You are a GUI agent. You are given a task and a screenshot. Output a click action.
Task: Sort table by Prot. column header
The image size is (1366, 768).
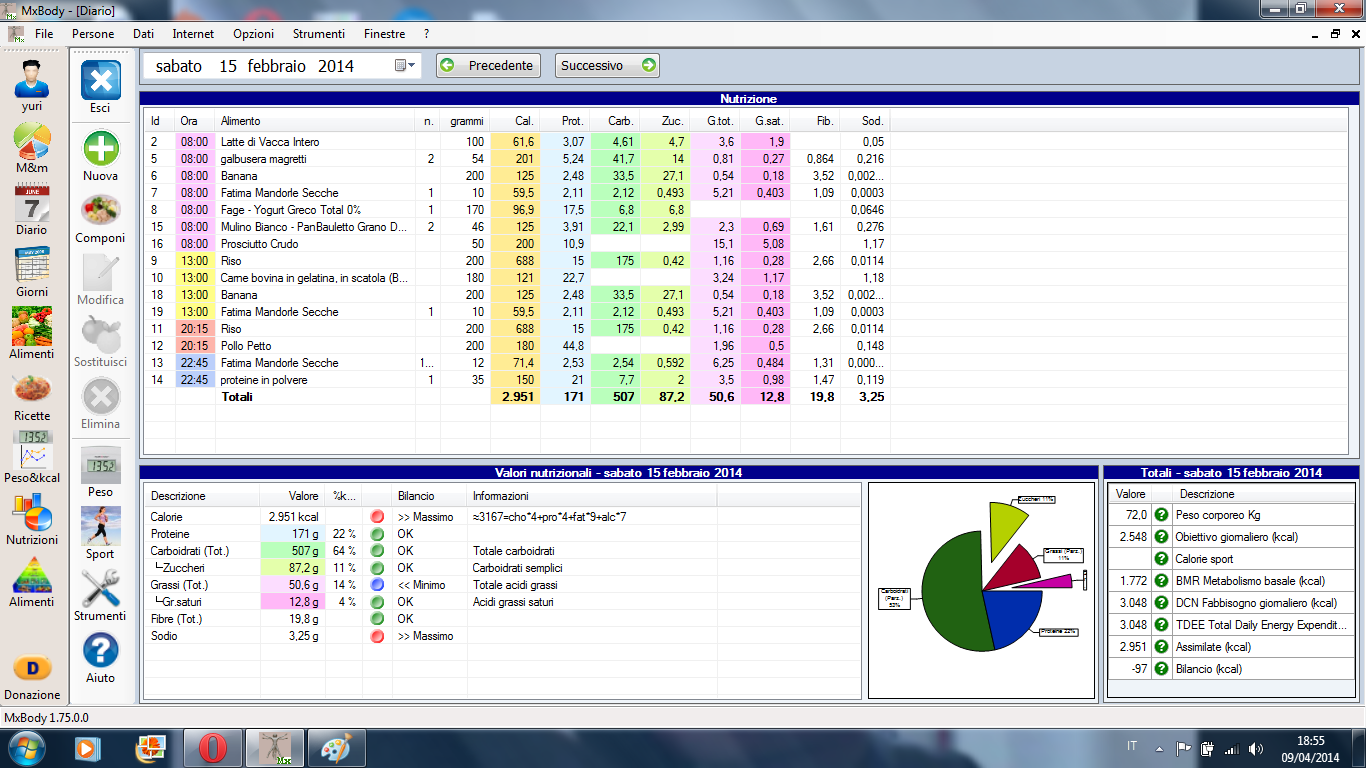565,121
